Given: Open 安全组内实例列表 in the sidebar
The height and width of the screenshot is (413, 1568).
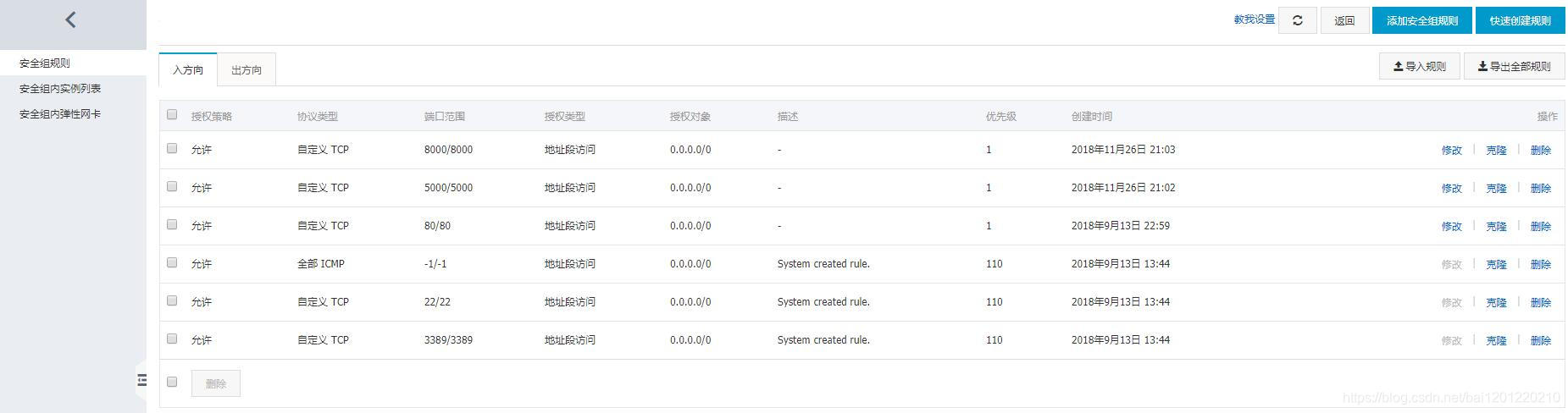Looking at the screenshot, I should tap(73, 88).
